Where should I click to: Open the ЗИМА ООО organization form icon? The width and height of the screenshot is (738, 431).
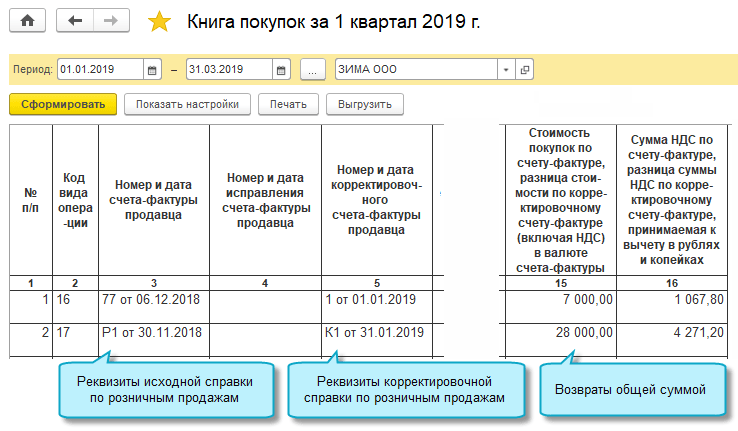(x=524, y=70)
